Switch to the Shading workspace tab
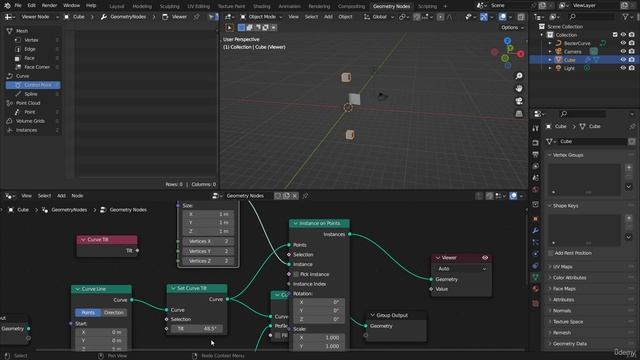This screenshot has width=640, height=360. pos(262,6)
